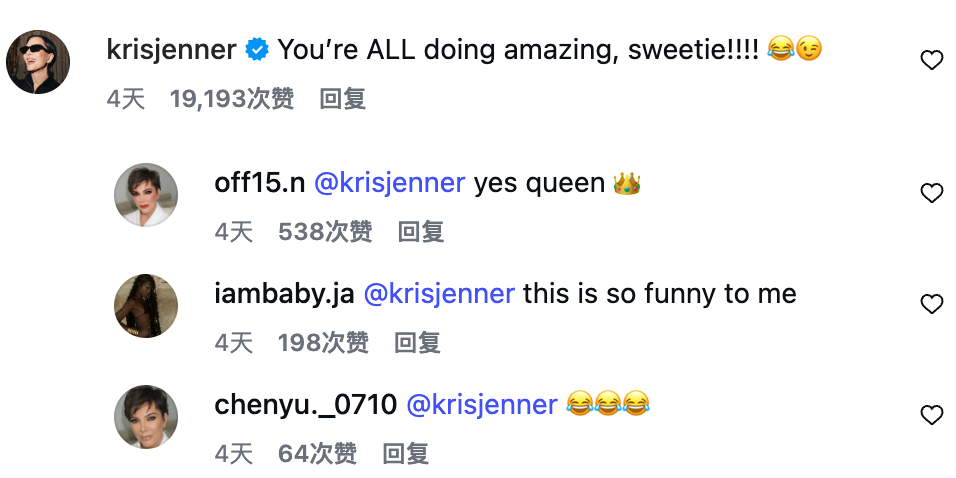
Task: Like chenyu._0710's reply with the heart icon
Action: pyautogui.click(x=931, y=415)
